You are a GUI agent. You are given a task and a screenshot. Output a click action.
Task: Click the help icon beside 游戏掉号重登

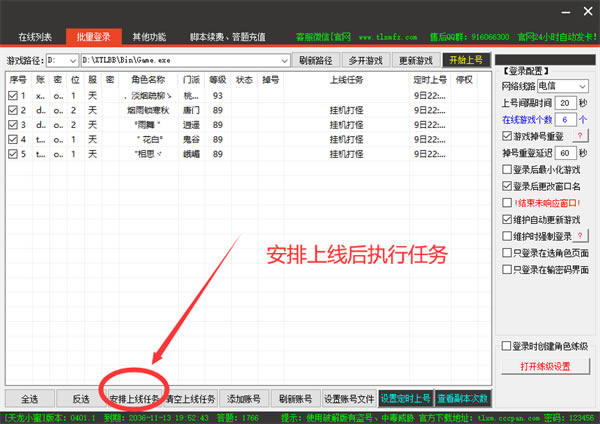pos(579,135)
